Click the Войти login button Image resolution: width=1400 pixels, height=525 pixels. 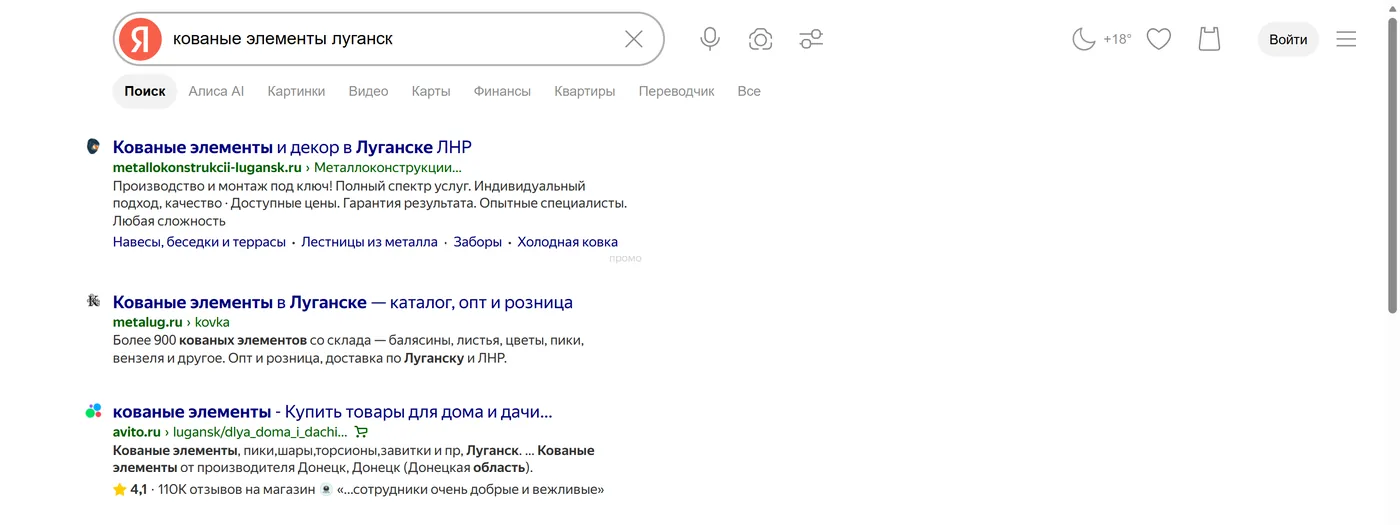pos(1288,39)
